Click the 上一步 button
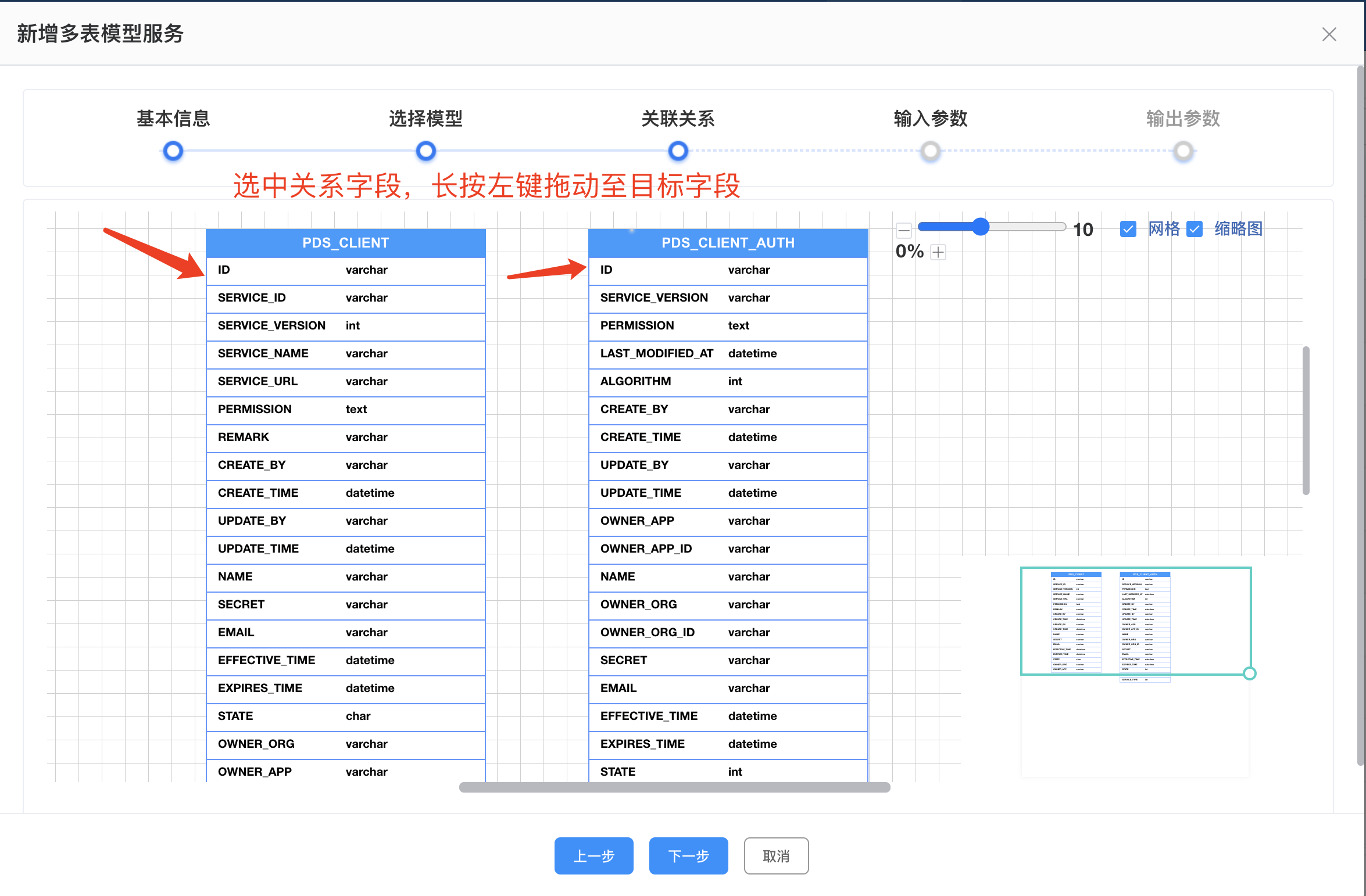1366x896 pixels. tap(593, 855)
